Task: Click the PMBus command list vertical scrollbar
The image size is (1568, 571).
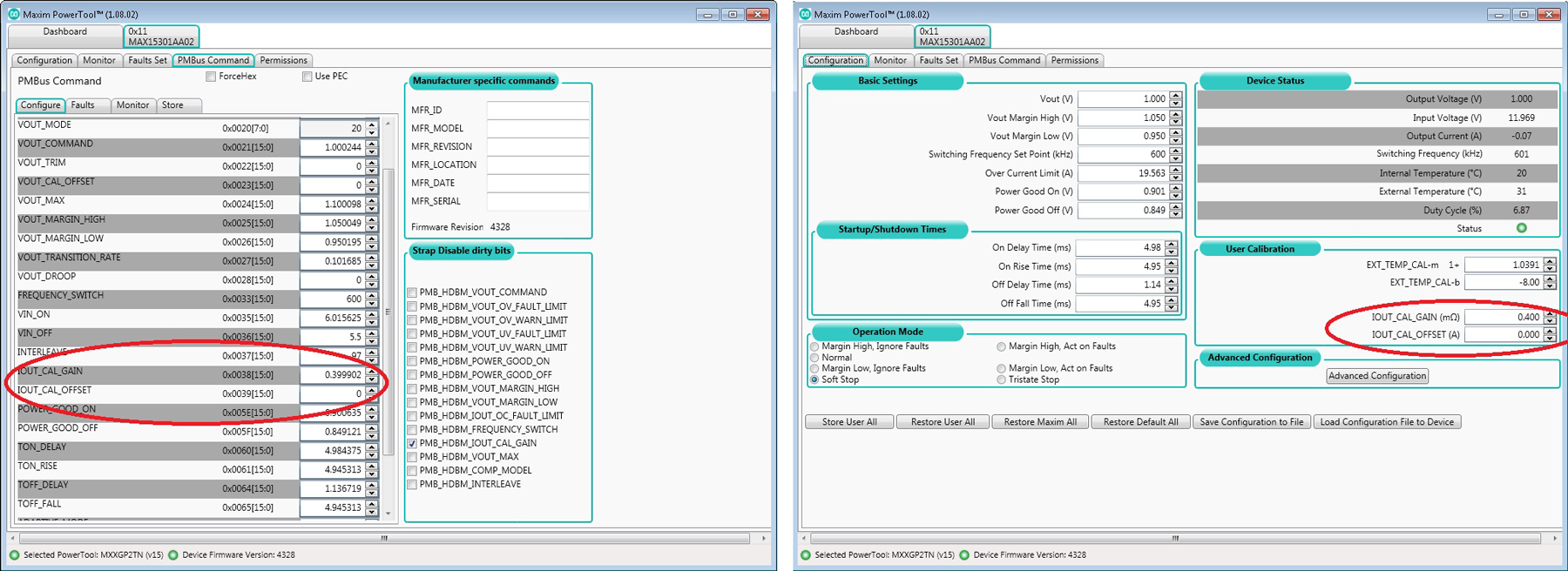Action: [389, 318]
